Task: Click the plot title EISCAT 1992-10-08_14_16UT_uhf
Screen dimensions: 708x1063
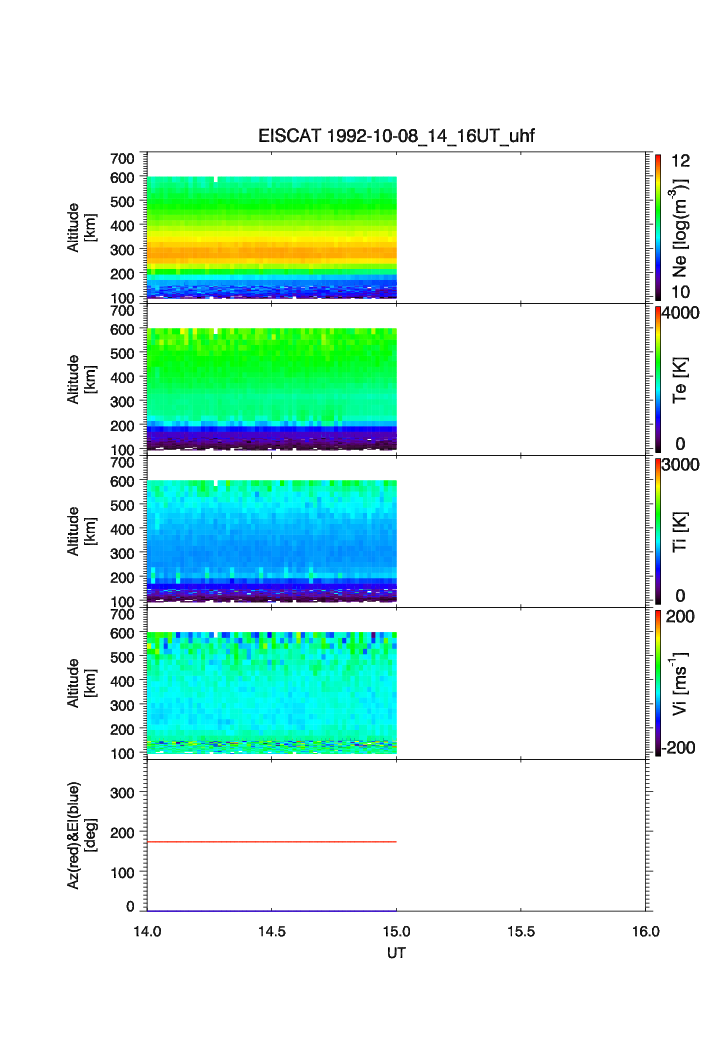Action: pyautogui.click(x=396, y=136)
